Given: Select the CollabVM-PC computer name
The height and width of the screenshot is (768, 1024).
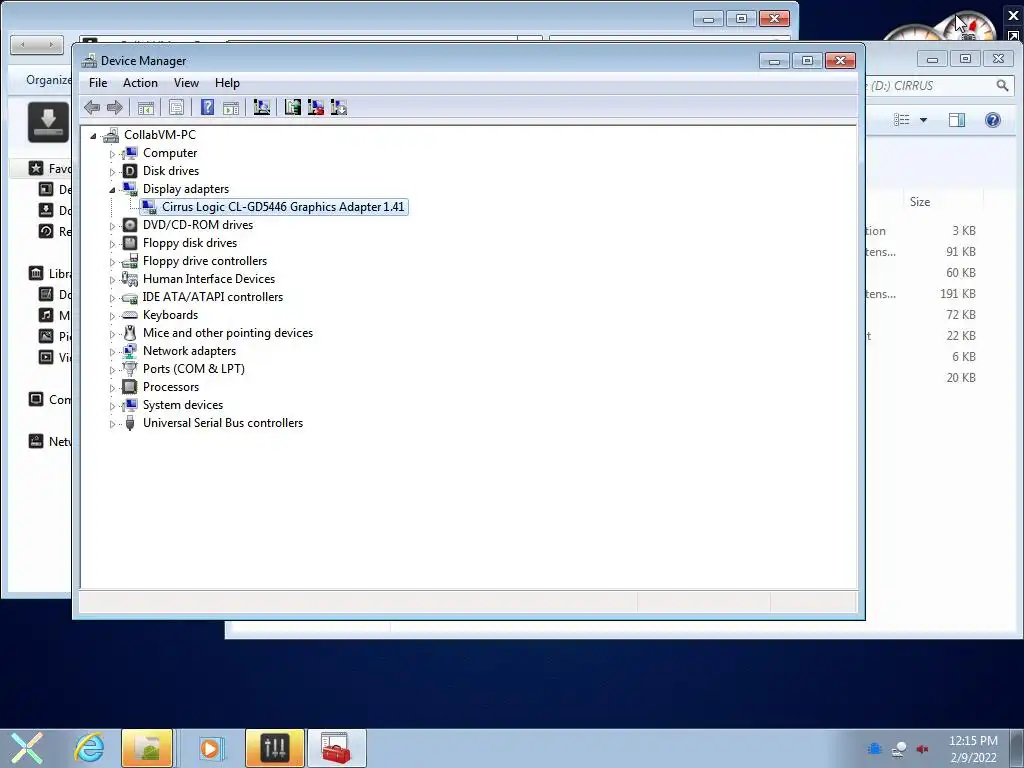Looking at the screenshot, I should [x=160, y=135].
